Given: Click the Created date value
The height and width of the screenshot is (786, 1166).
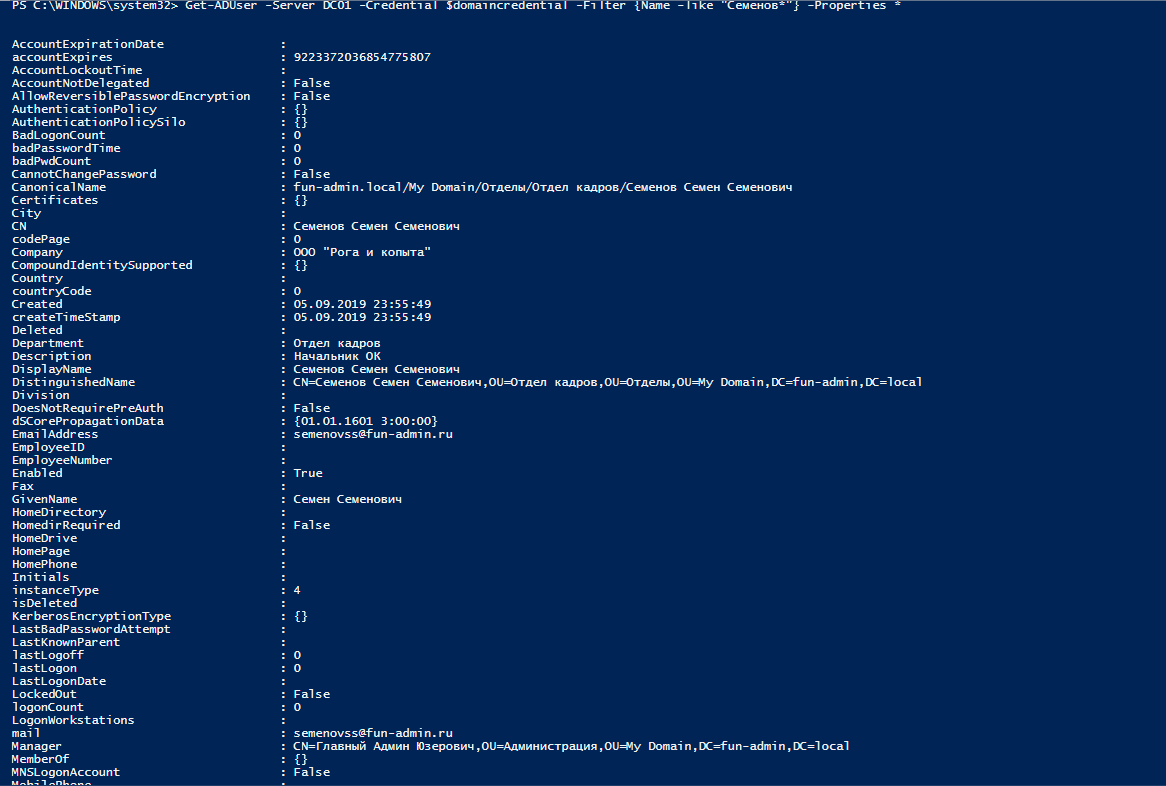Looking at the screenshot, I should pos(362,304).
